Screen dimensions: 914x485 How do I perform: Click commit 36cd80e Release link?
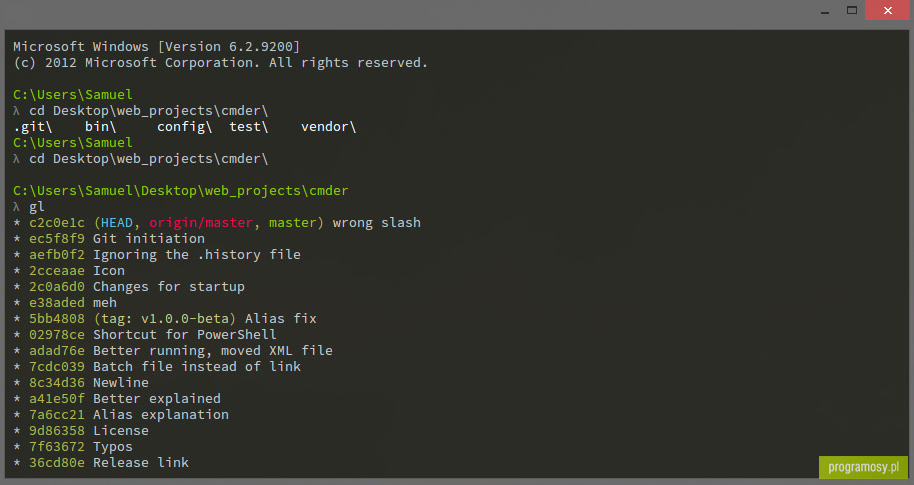click(108, 463)
